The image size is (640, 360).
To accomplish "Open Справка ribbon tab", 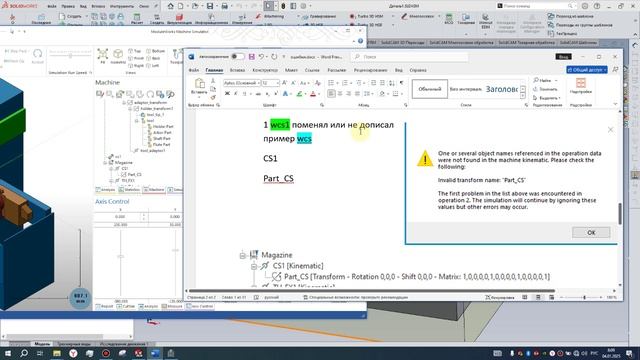I will coord(418,70).
